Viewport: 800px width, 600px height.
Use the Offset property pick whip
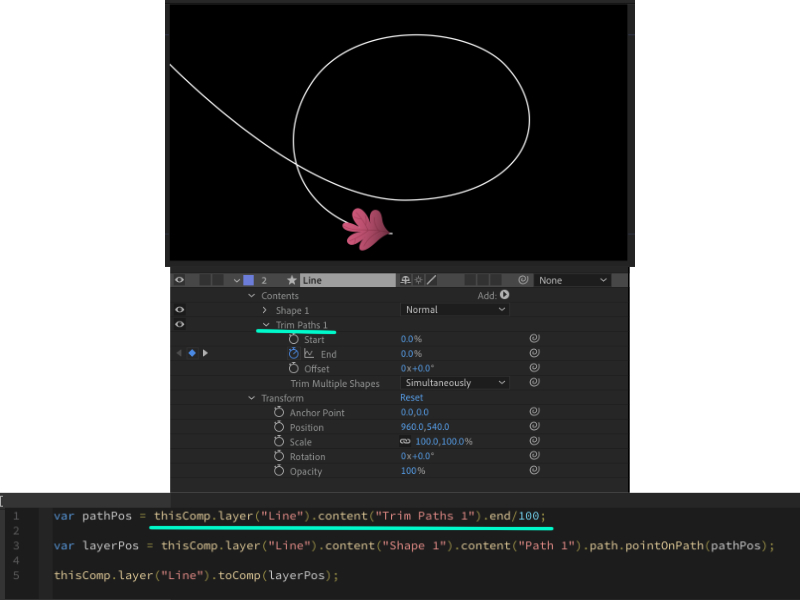tap(534, 368)
